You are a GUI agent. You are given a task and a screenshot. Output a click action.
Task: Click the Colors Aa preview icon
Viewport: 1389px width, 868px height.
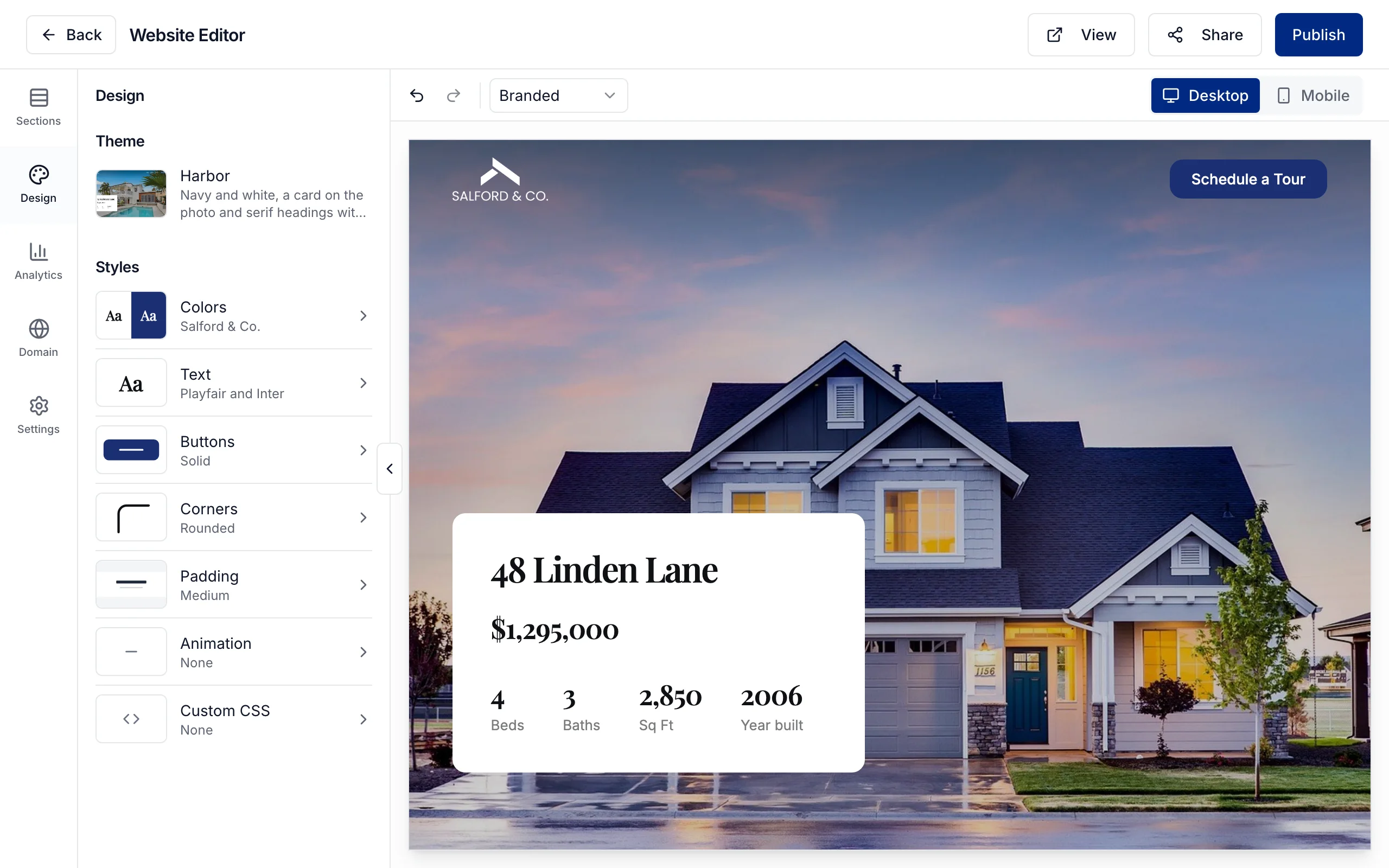pos(131,315)
